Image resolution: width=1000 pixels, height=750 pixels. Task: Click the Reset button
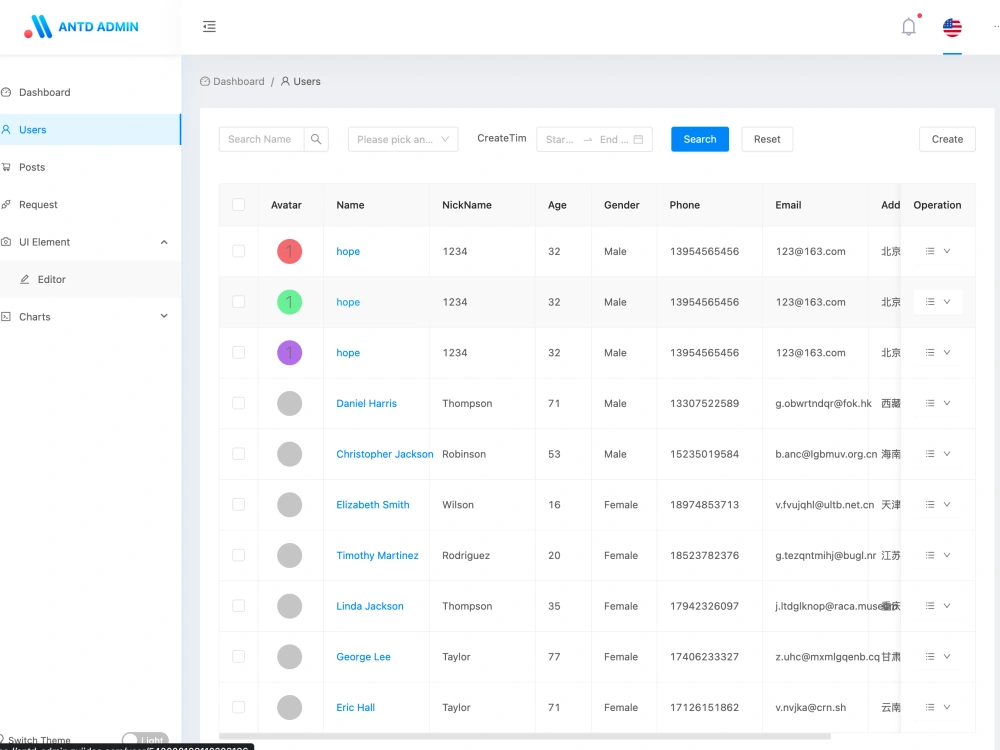tap(767, 139)
